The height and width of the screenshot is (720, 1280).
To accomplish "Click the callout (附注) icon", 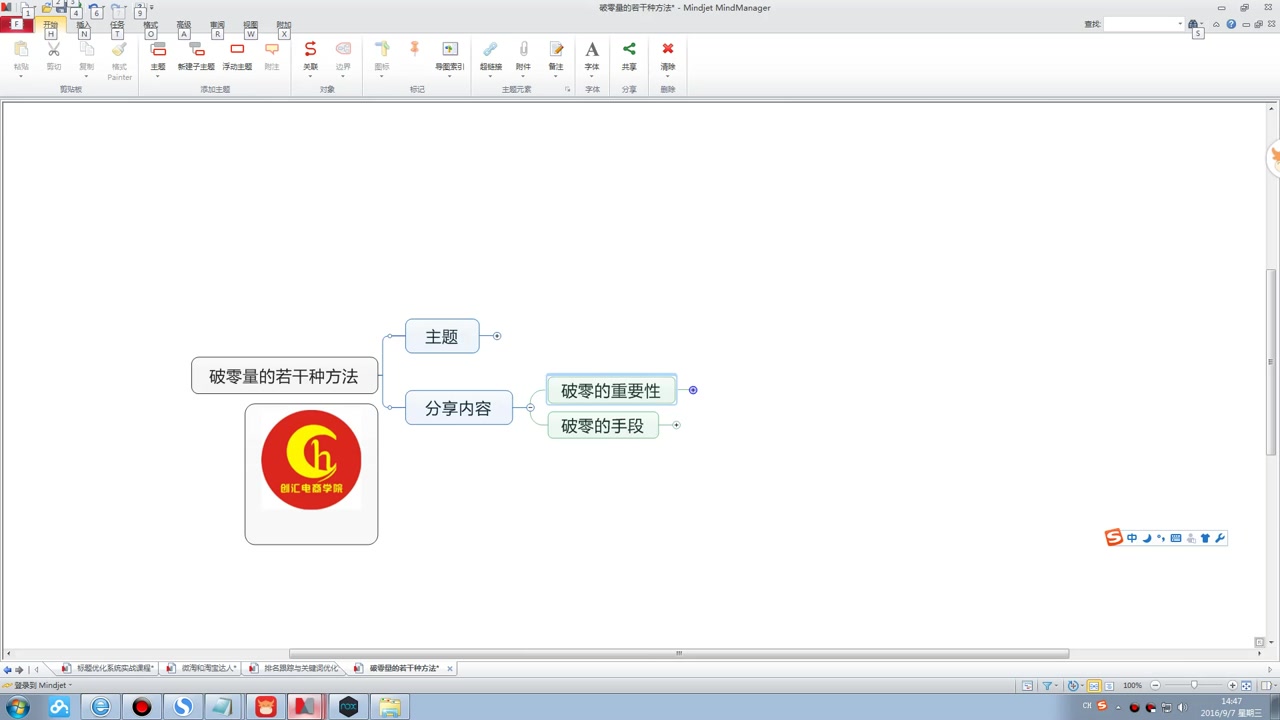I will [x=272, y=49].
